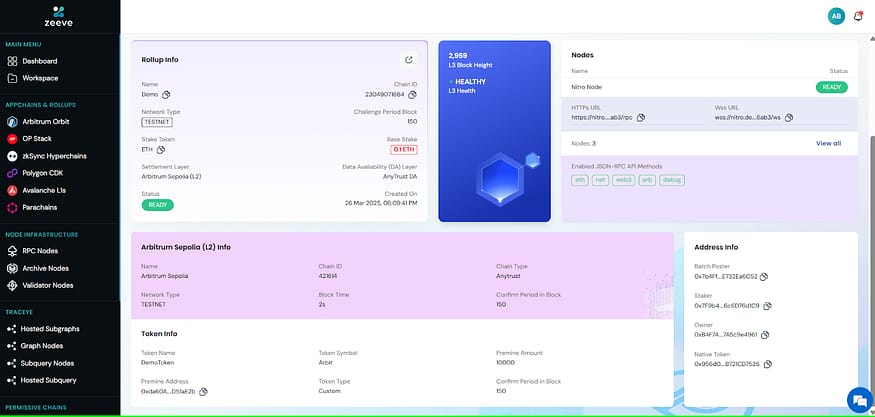Open the chat support widget
Viewport: 875px width, 417px height.
tap(860, 400)
